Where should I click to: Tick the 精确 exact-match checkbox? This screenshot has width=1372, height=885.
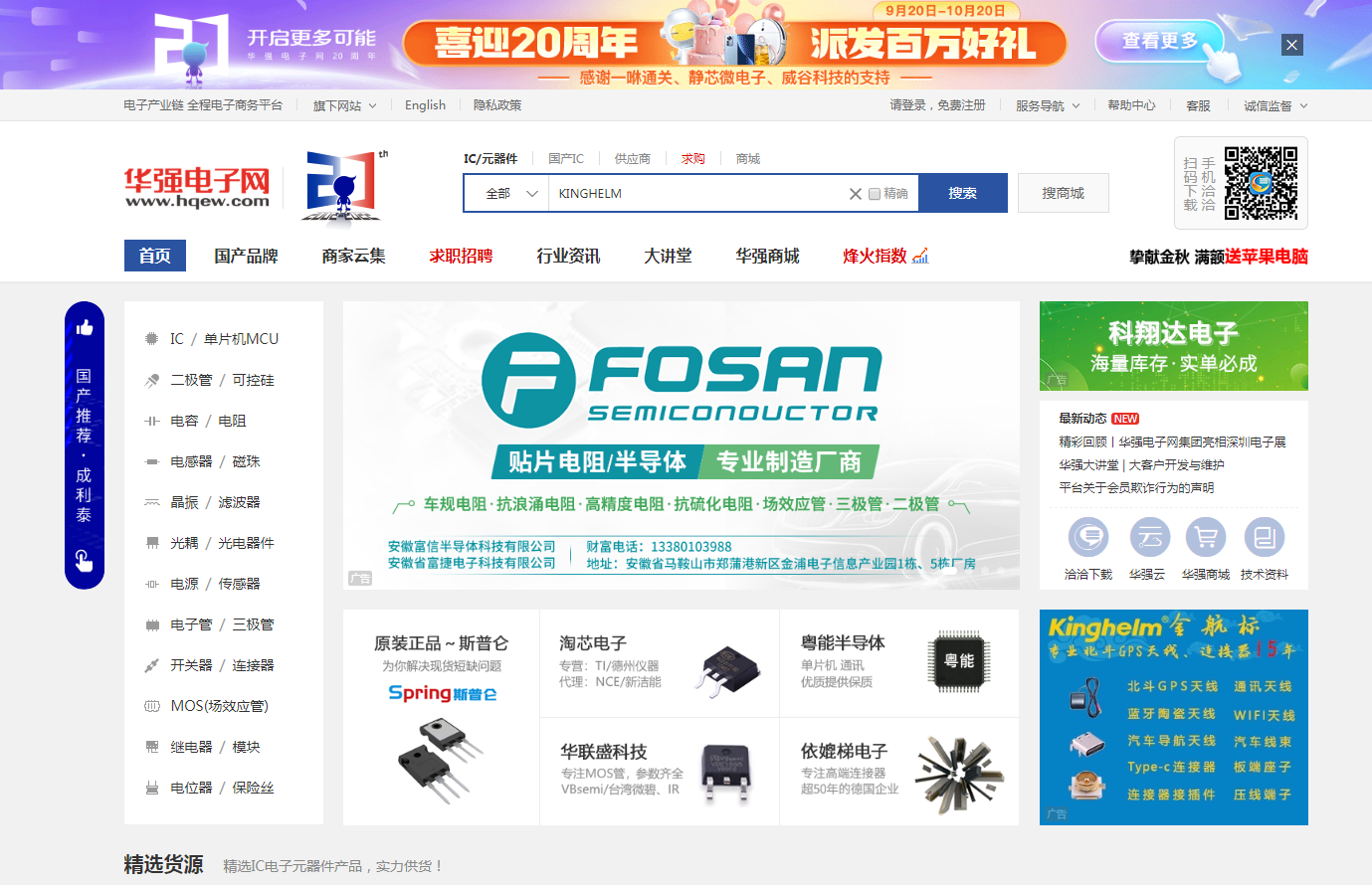pos(875,194)
